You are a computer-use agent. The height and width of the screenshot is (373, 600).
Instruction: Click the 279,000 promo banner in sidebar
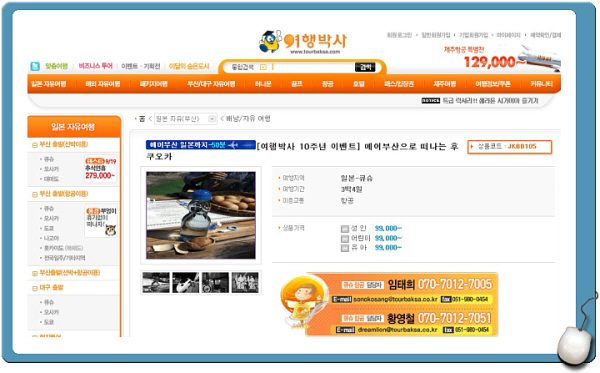pos(100,169)
